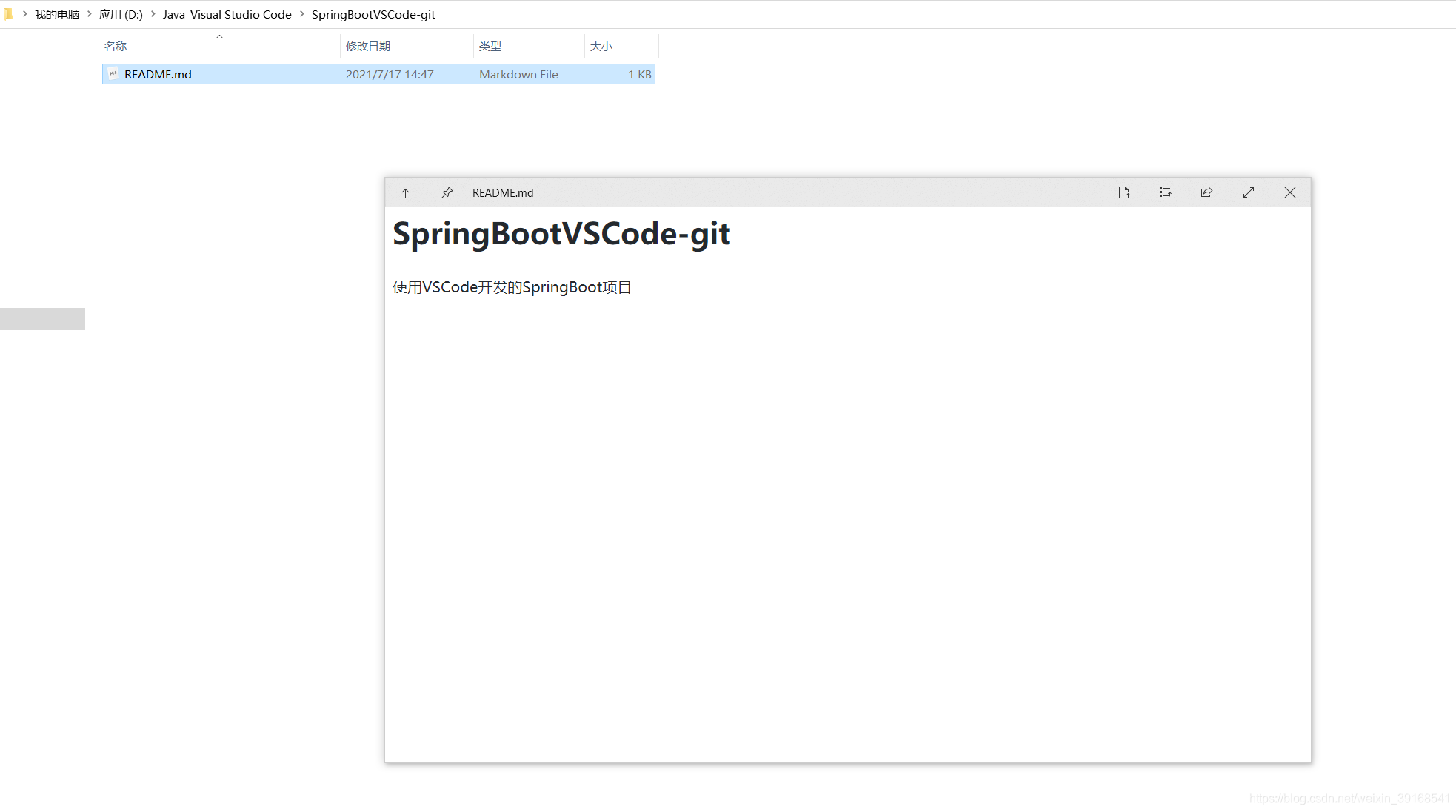Screen dimensions: 1456x812
Task: Click the README.md file icon
Action: pos(113,74)
